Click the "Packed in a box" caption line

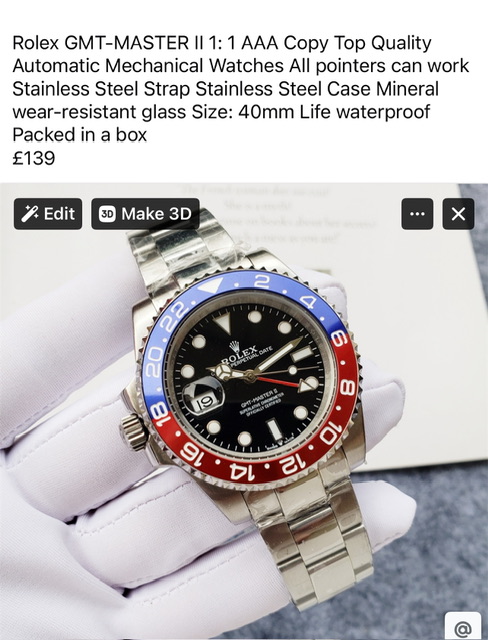(x=80, y=135)
